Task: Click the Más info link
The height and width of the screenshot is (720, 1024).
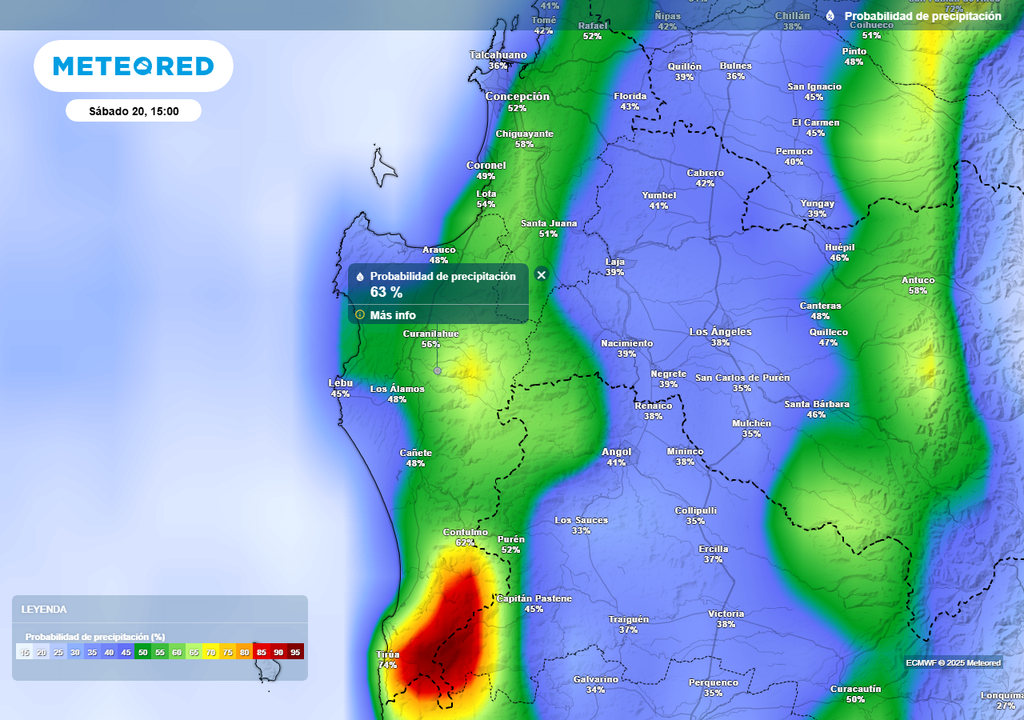Action: click(393, 315)
